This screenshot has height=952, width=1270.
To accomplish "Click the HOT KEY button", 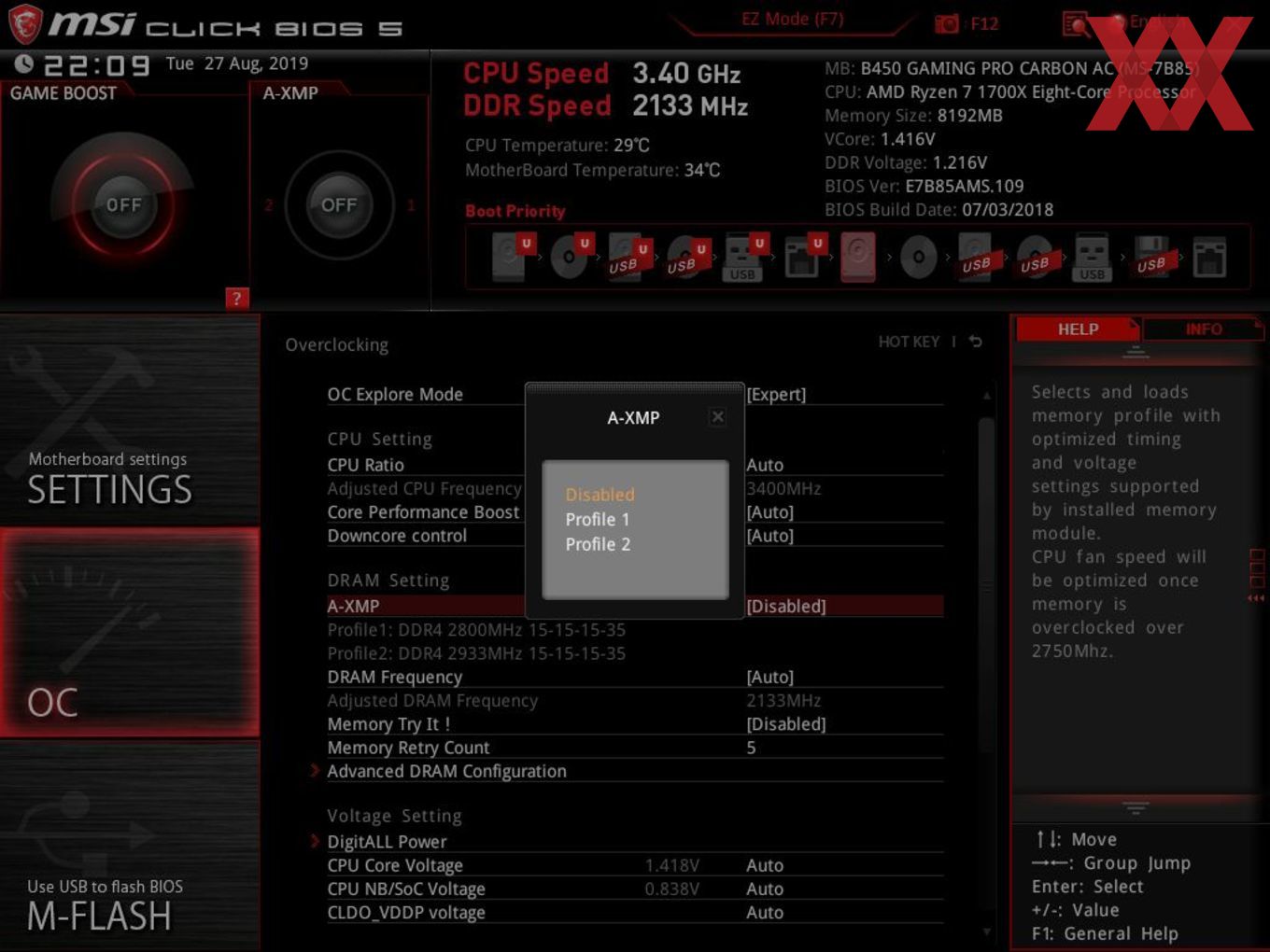I will click(x=909, y=342).
